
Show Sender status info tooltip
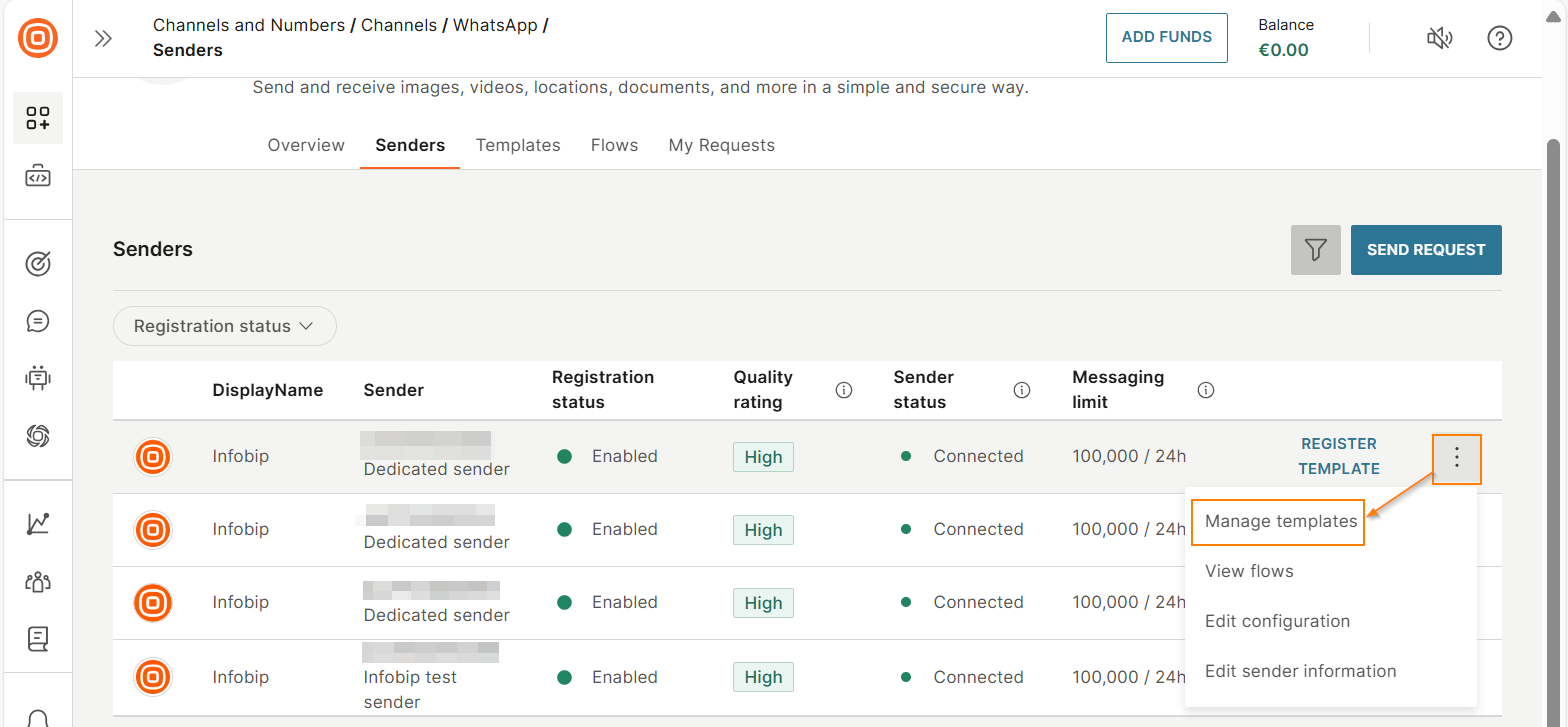pyautogui.click(x=1022, y=390)
